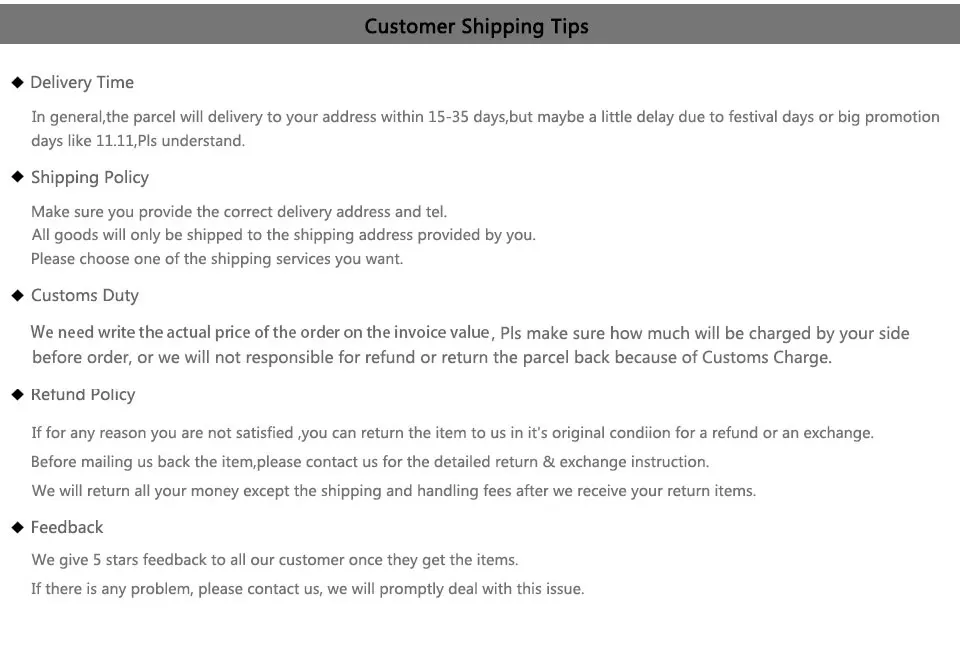This screenshot has height=651, width=960.
Task: Click the promptly deal with this issue line
Action: click(x=308, y=589)
